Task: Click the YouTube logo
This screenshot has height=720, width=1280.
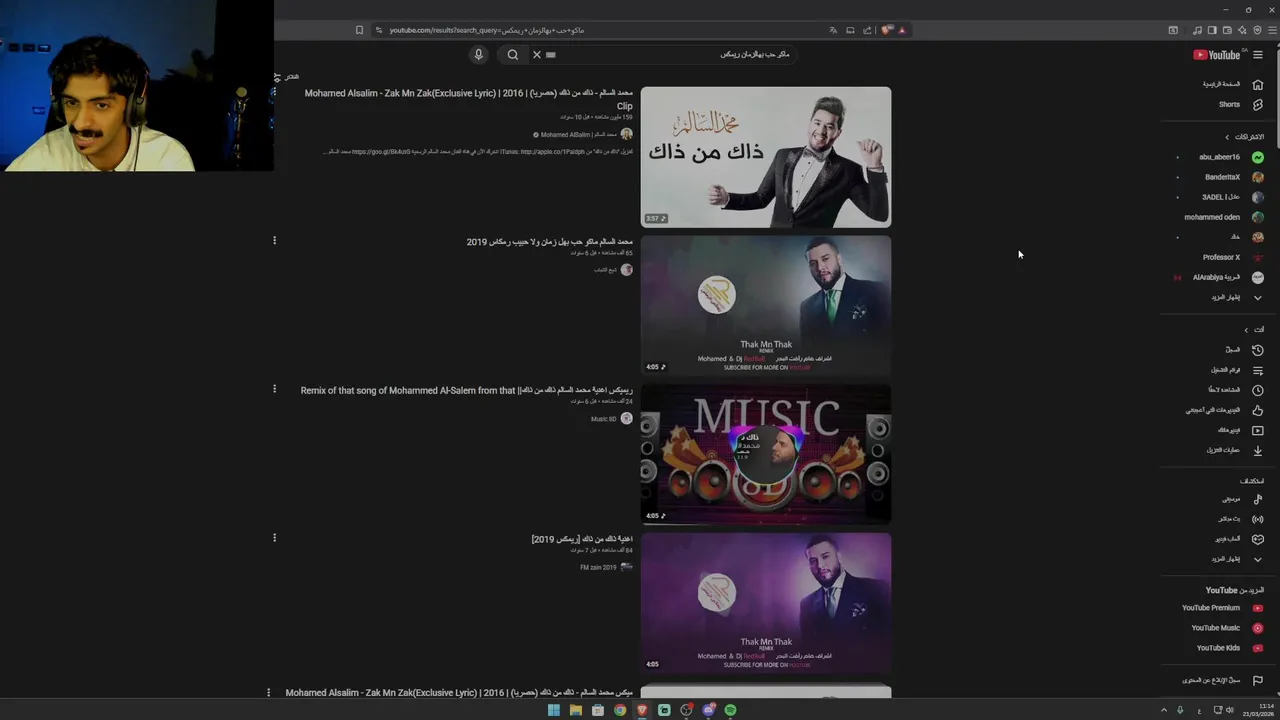Action: [1217, 55]
